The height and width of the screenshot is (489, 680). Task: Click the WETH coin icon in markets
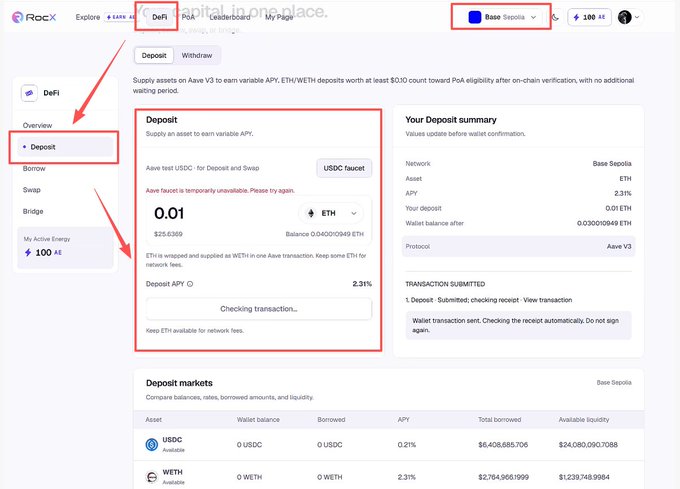tap(152, 477)
